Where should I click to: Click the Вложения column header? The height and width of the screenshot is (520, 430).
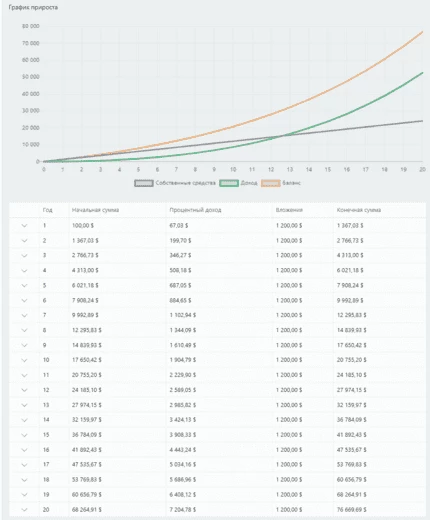point(289,210)
